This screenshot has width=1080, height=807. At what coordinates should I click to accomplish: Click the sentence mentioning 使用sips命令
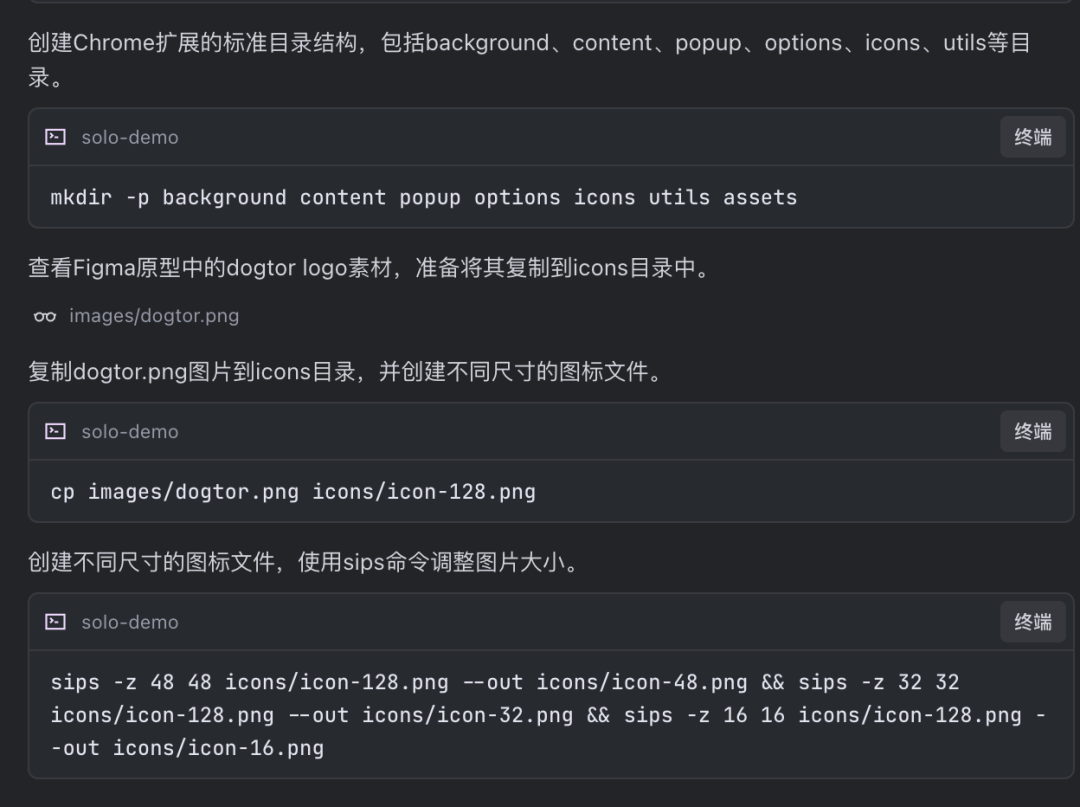[304, 562]
